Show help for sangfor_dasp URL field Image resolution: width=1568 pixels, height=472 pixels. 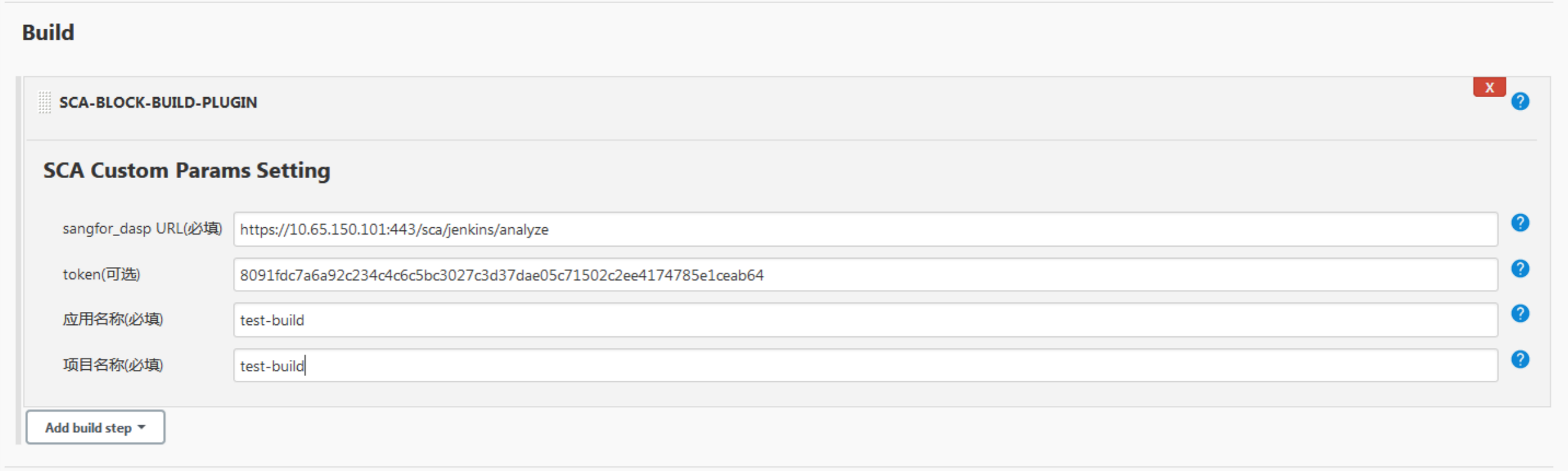pyautogui.click(x=1520, y=223)
